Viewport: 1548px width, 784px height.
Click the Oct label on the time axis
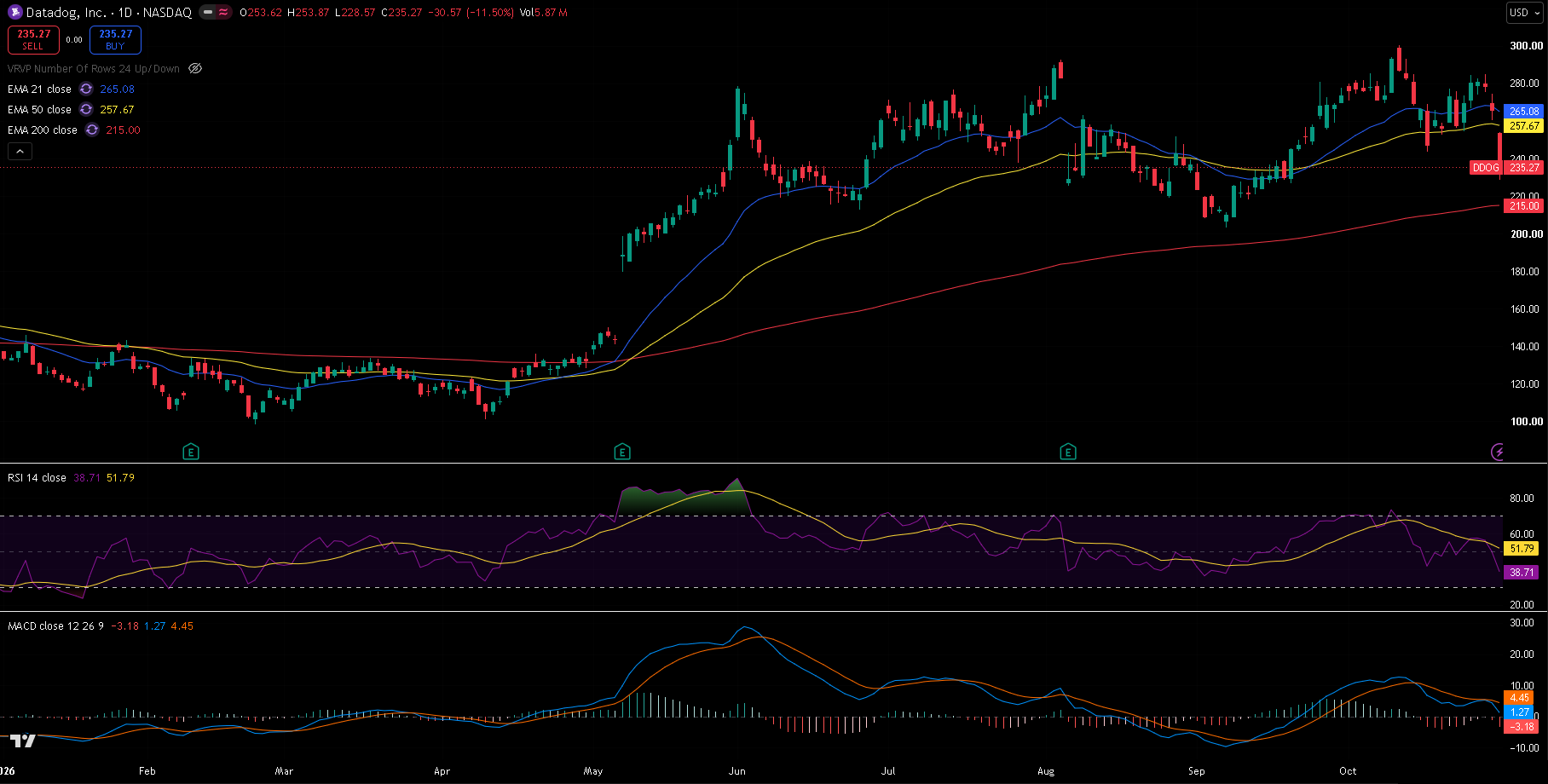click(1348, 770)
